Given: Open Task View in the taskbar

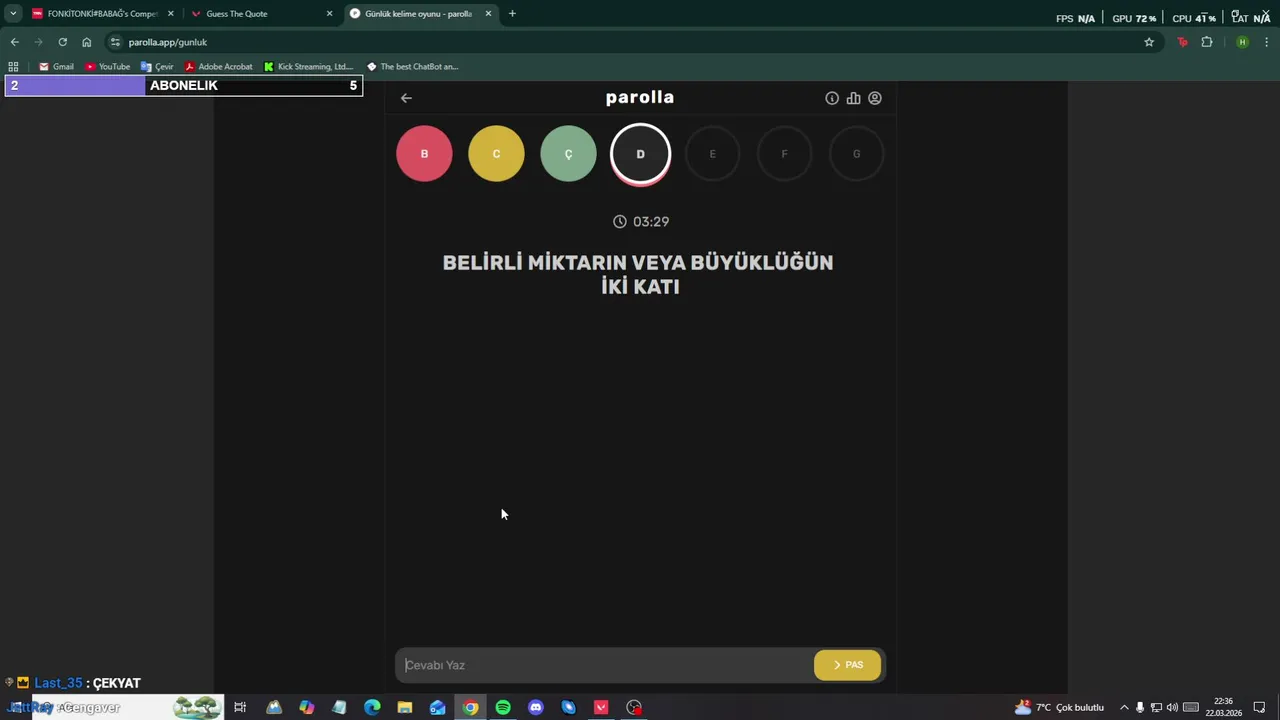Looking at the screenshot, I should pyautogui.click(x=240, y=707).
